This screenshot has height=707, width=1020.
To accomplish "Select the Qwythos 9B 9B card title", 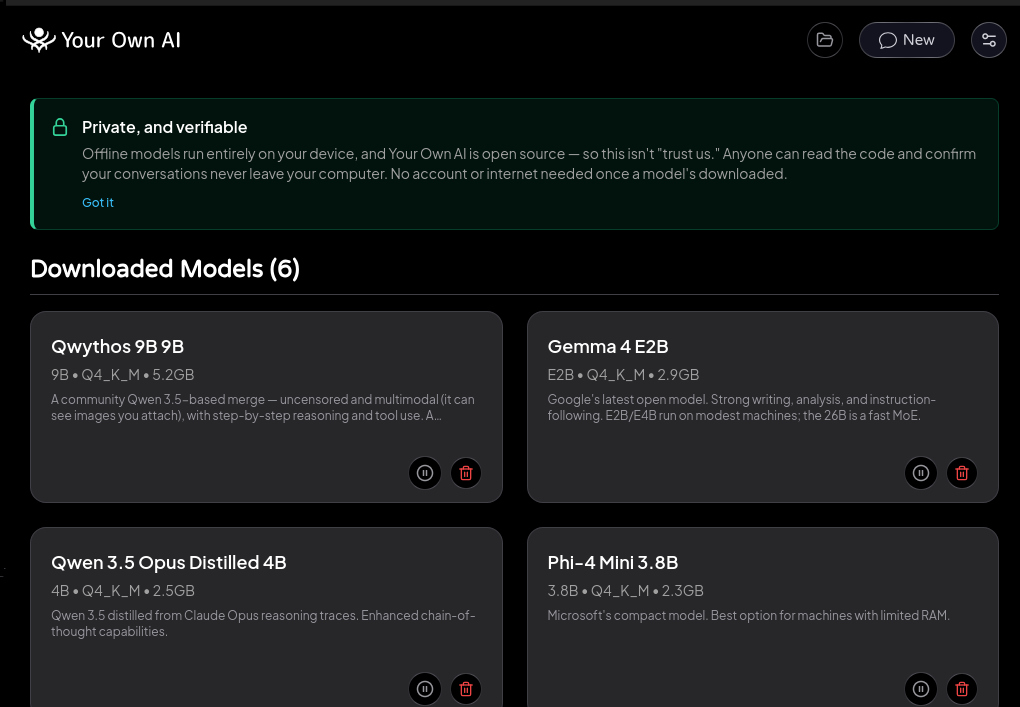I will 118,347.
